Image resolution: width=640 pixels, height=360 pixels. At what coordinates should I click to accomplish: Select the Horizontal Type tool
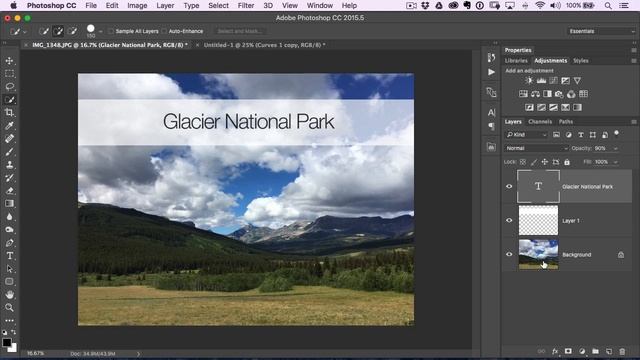(9, 256)
